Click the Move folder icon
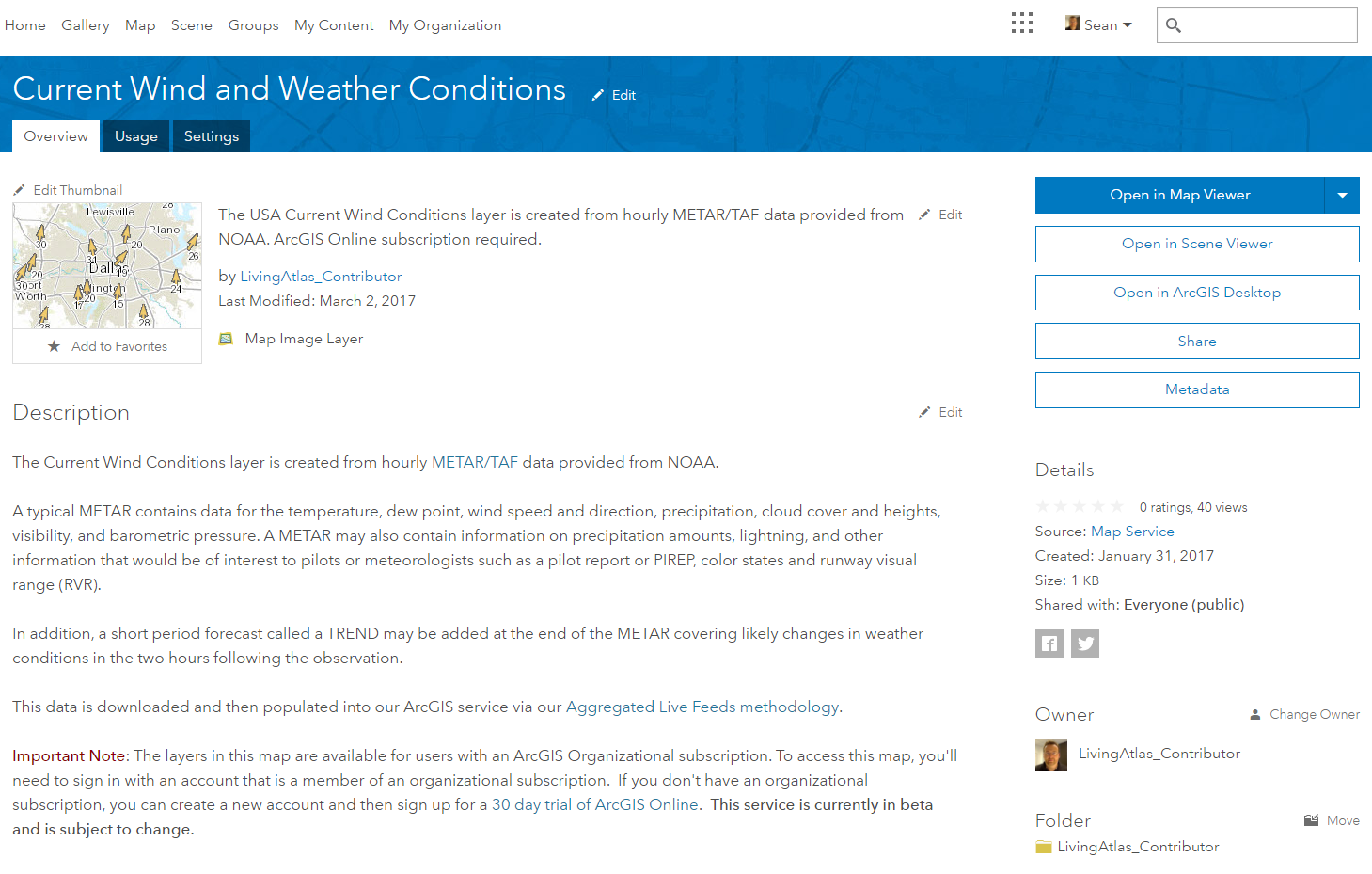This screenshot has height=874, width=1372. point(1311,819)
